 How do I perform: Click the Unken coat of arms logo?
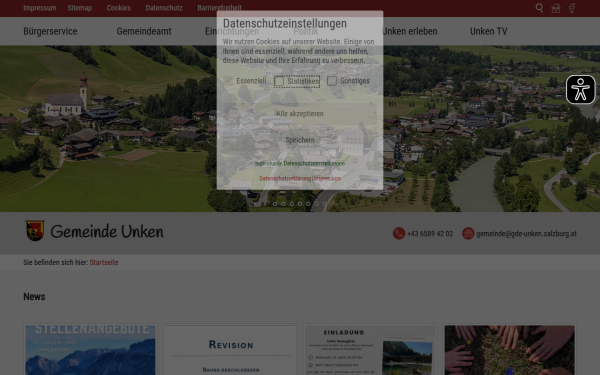pyautogui.click(x=35, y=231)
